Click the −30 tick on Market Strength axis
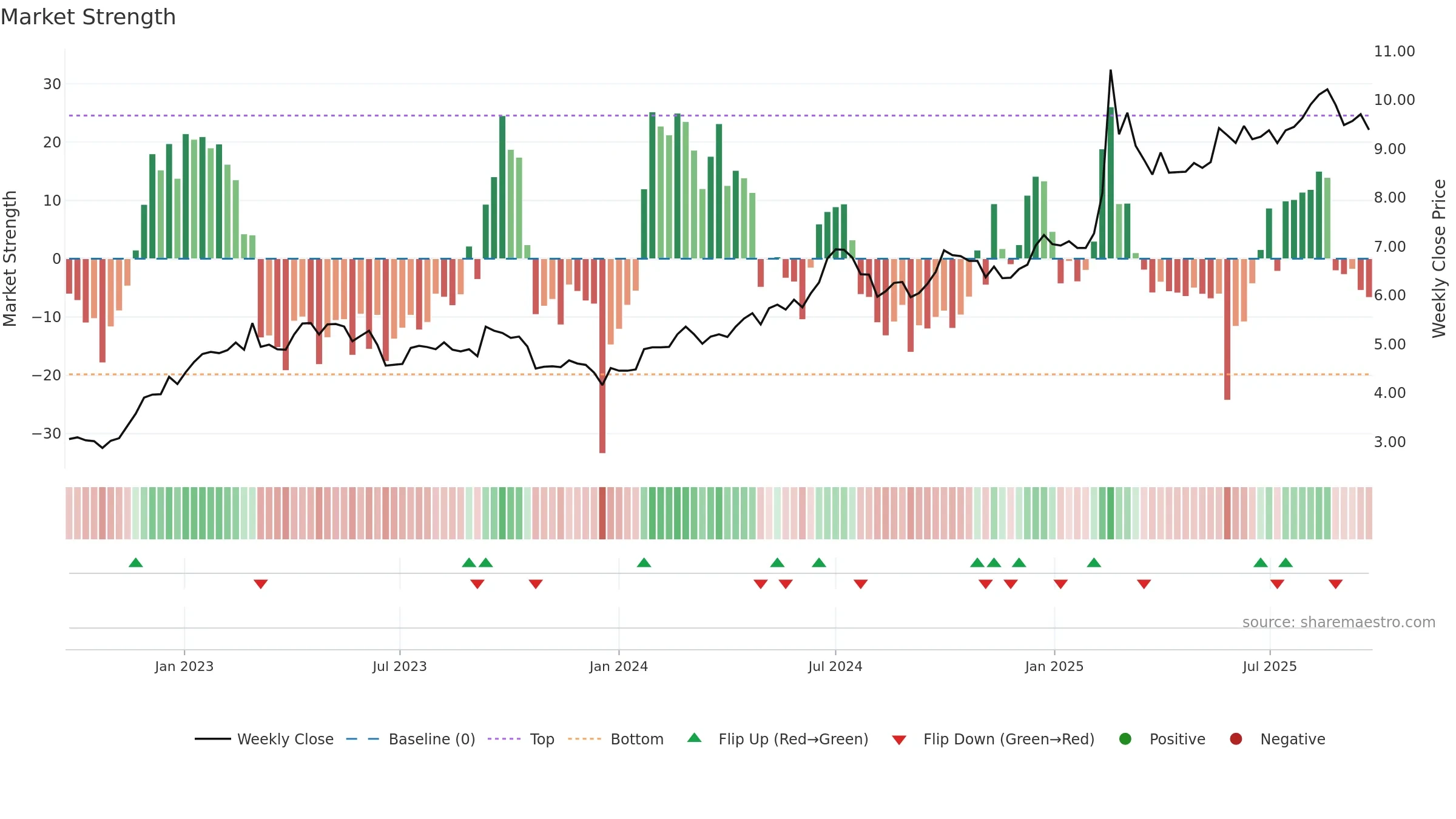The height and width of the screenshot is (819, 1456). point(47,433)
